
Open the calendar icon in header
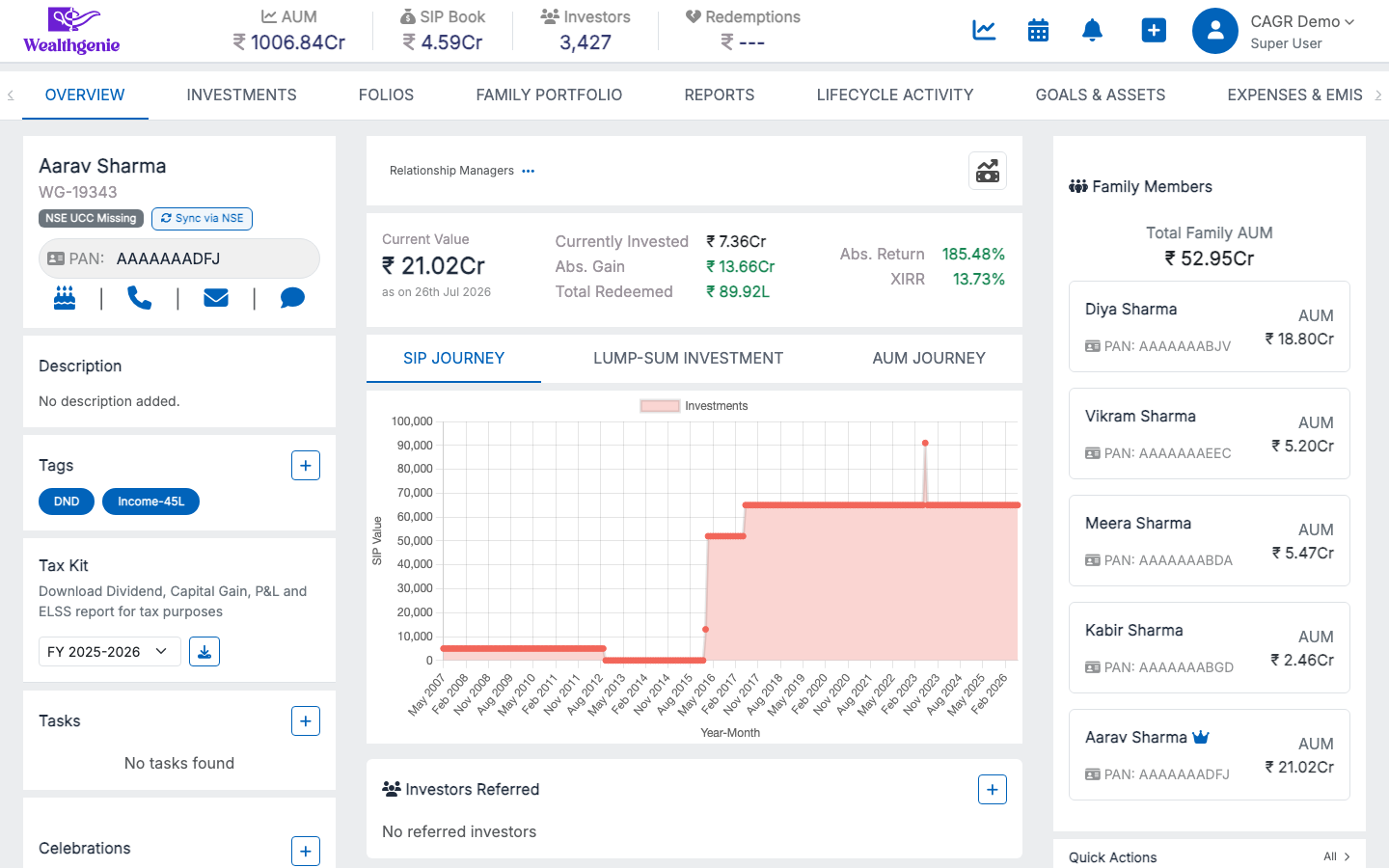(x=1038, y=30)
